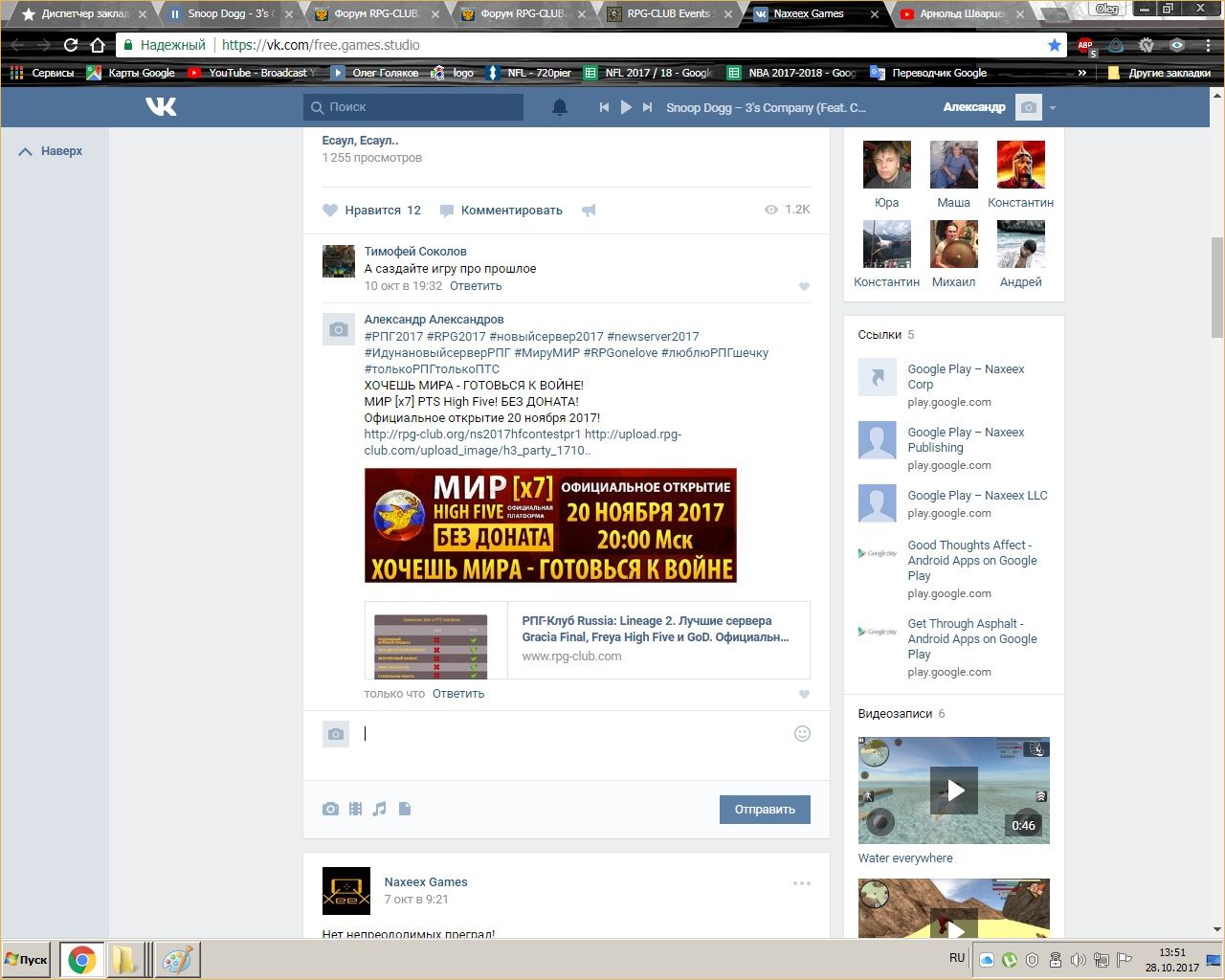Screen dimensions: 1225x980
Task: Play the Snoop Dogg track in header
Action: [626, 107]
